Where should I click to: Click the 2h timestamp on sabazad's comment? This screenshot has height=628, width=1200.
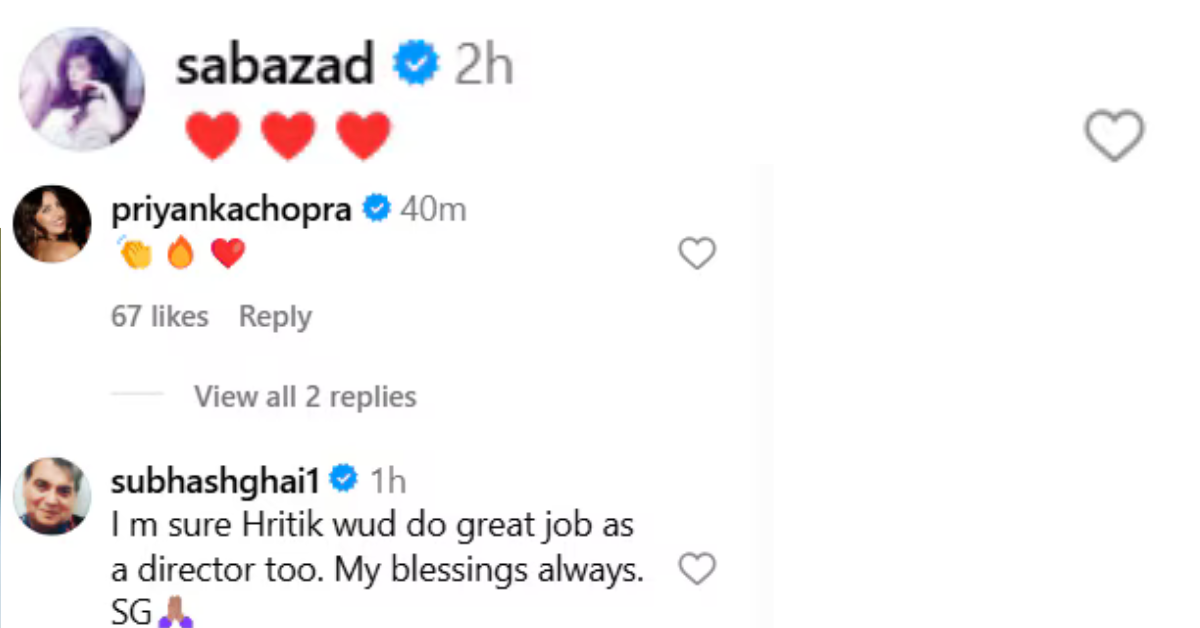pos(484,66)
